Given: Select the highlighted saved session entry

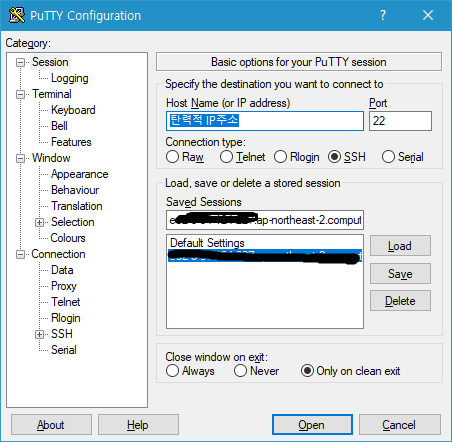Looking at the screenshot, I should (265, 256).
